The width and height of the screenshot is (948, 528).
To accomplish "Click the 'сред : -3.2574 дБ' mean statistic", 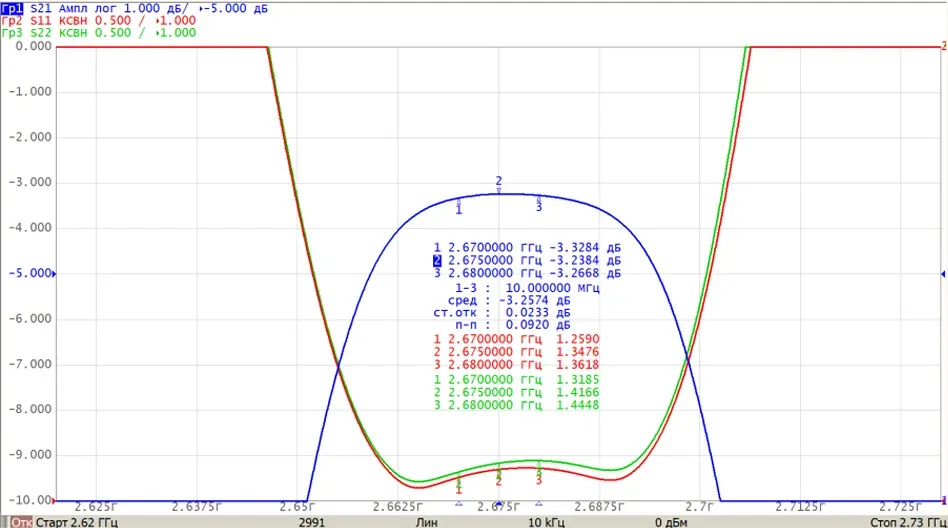I will pyautogui.click(x=508, y=301).
